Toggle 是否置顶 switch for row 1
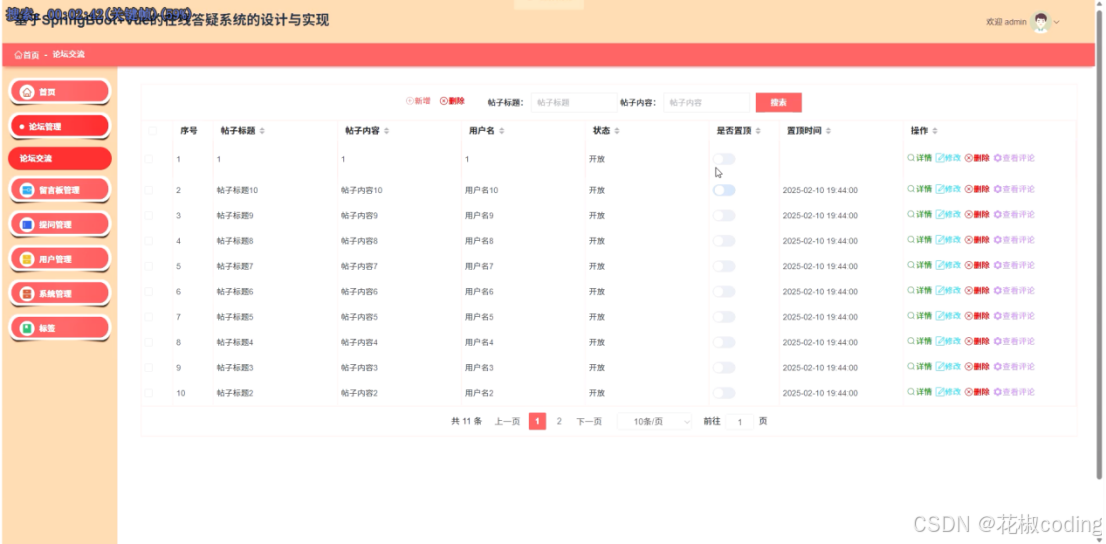This screenshot has width=1106, height=544. coord(724,159)
